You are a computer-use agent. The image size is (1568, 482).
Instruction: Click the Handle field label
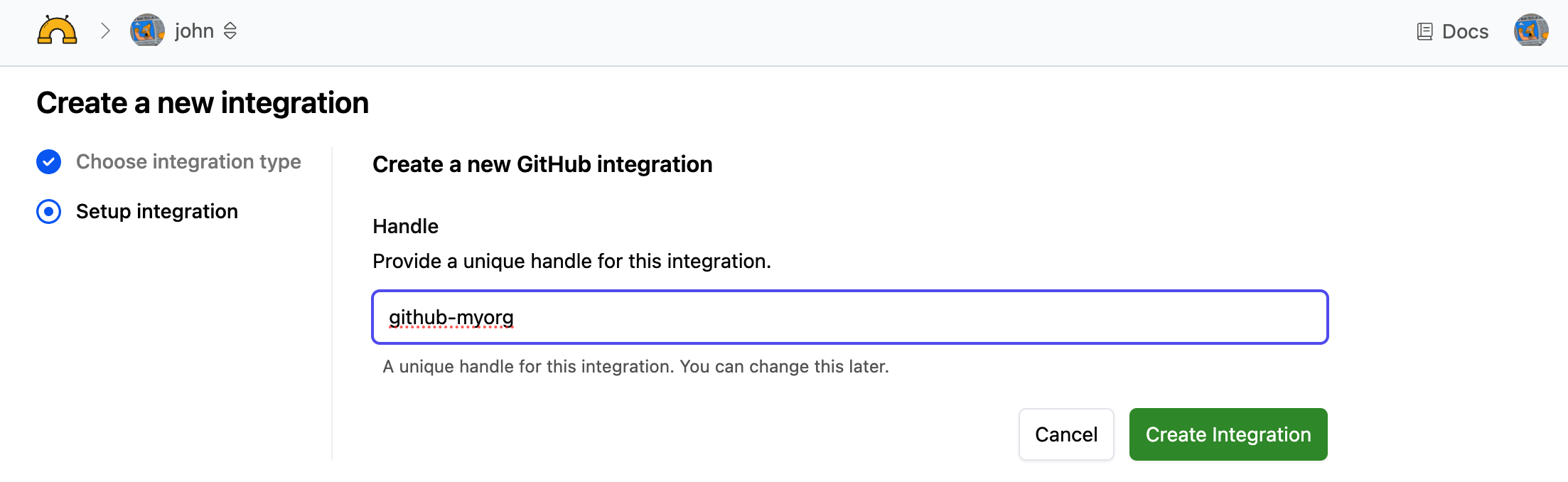(405, 226)
